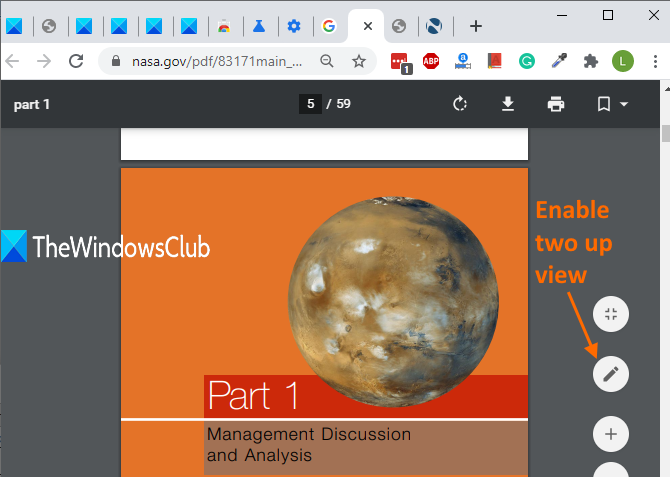This screenshot has height=477, width=670.
Task: Zoom in with the plus button
Action: coord(611,434)
